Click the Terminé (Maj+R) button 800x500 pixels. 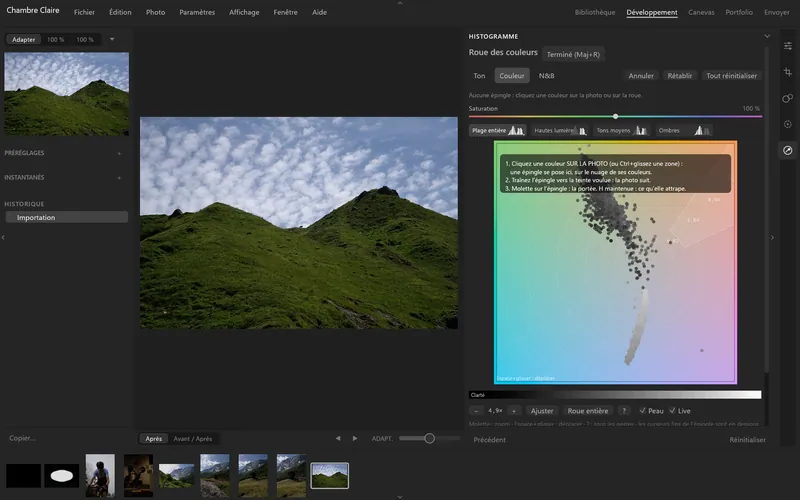[573, 54]
